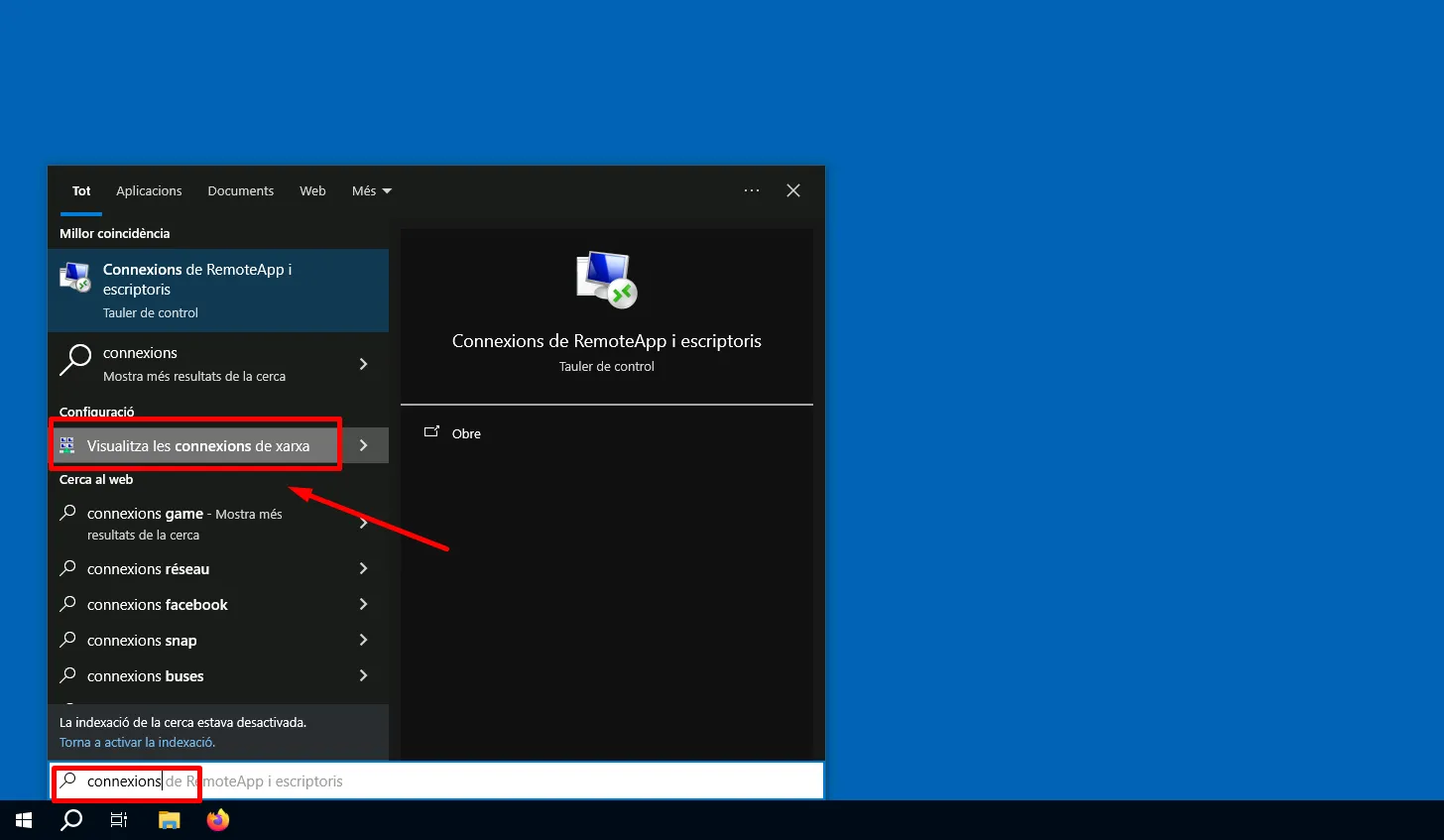This screenshot has width=1444, height=840.
Task: Expand the Més filter dropdown
Action: [x=372, y=191]
